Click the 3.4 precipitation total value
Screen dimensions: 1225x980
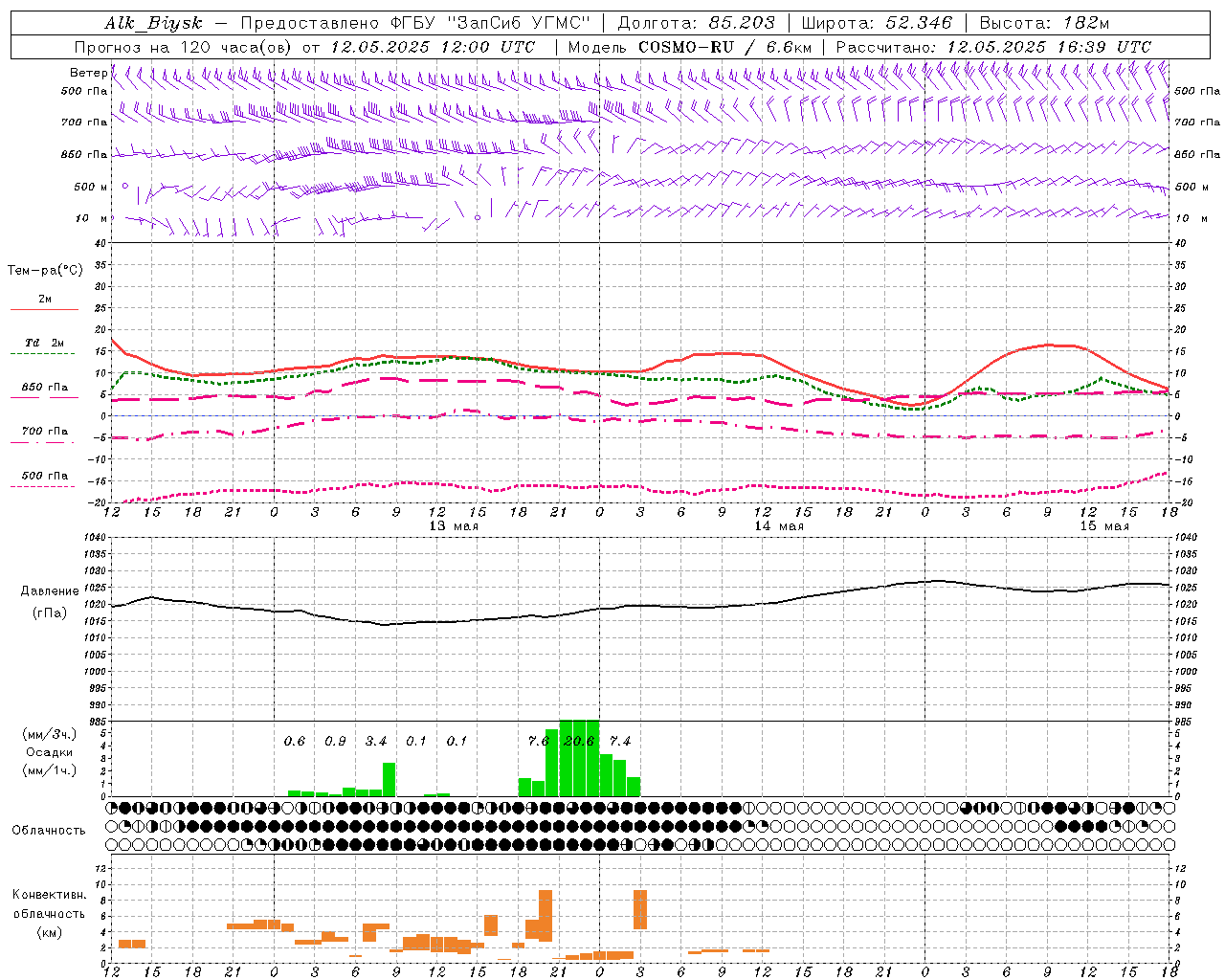coord(376,742)
